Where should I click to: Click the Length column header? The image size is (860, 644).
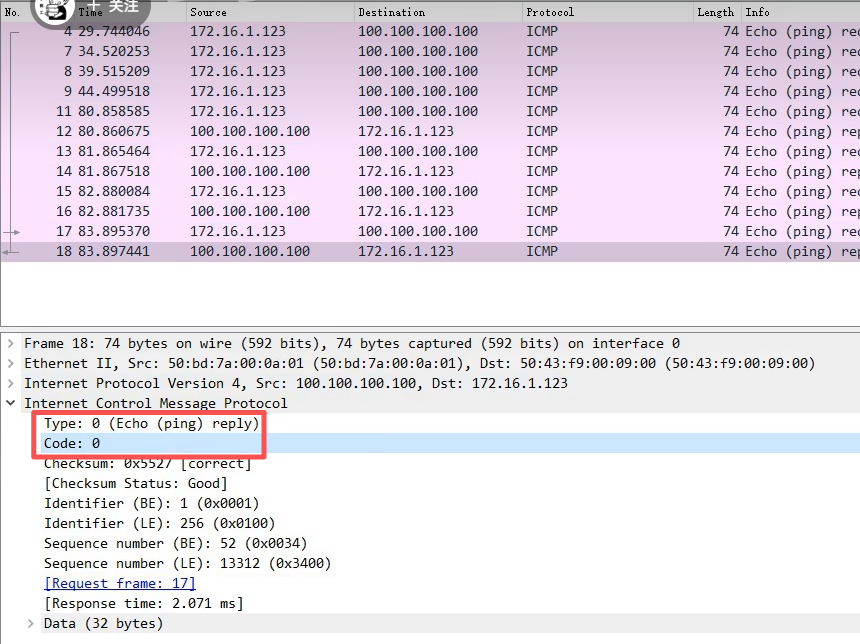point(715,12)
